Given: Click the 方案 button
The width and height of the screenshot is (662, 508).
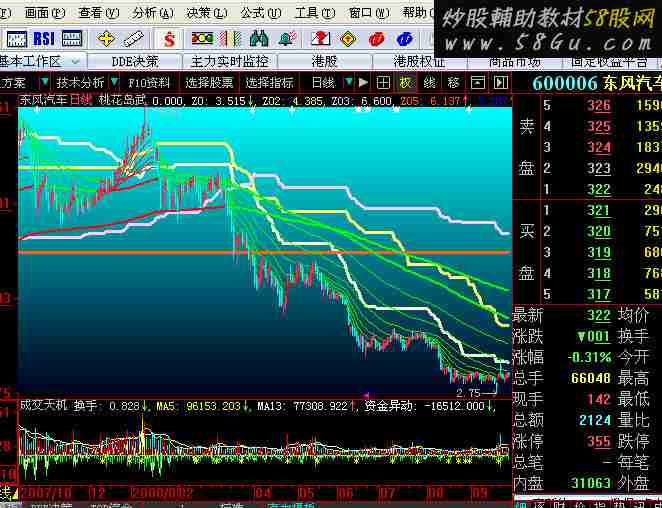Looking at the screenshot, I should (x=13, y=82).
